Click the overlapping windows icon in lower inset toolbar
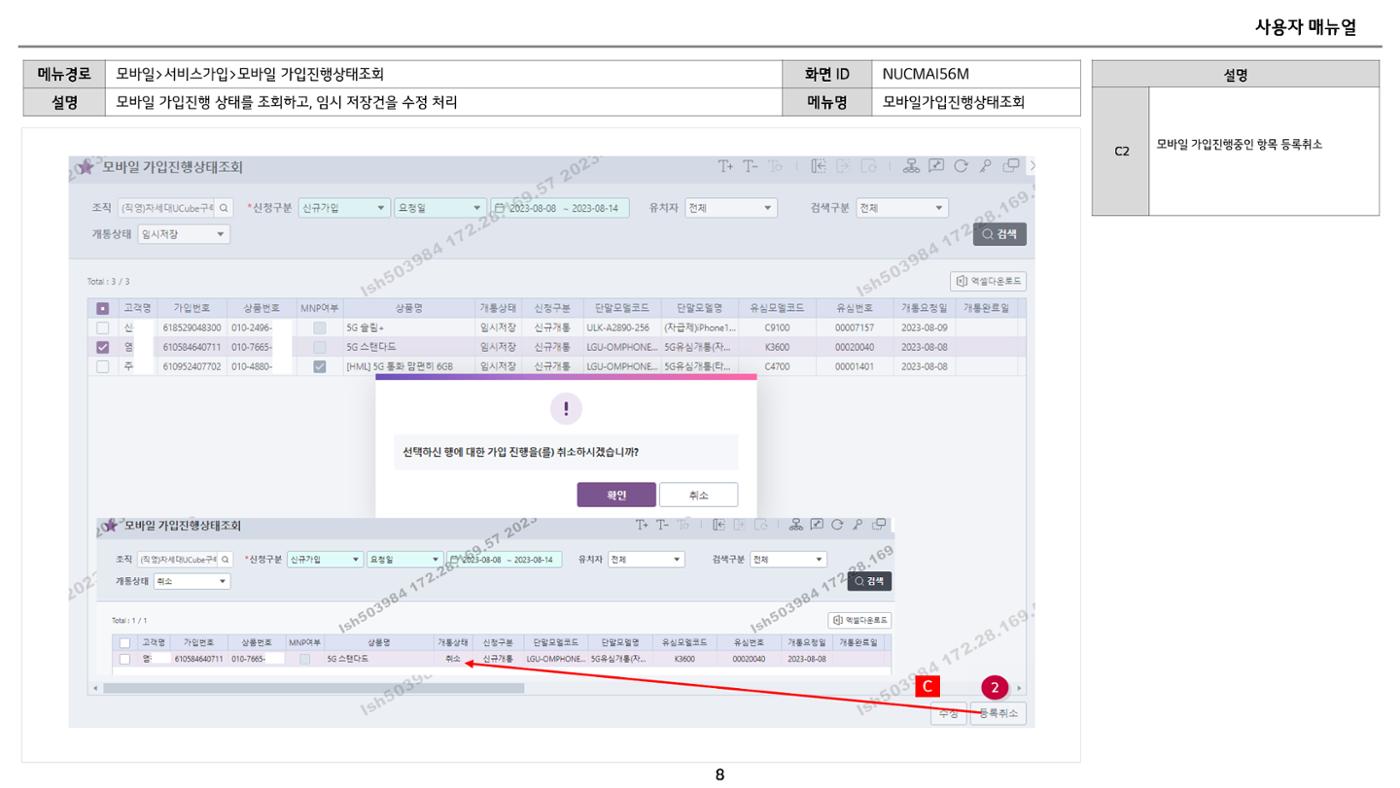The image size is (1400, 788). click(879, 525)
